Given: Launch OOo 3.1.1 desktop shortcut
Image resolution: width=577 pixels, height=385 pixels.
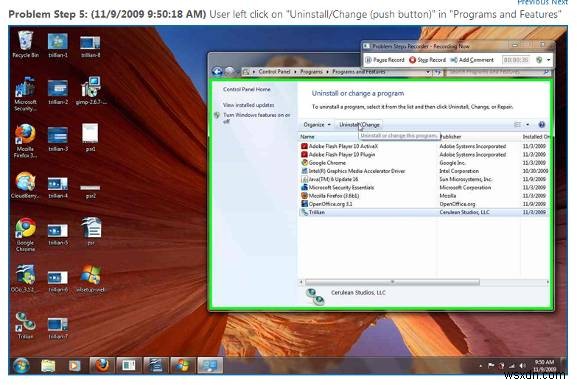Looking at the screenshot, I should point(25,278).
